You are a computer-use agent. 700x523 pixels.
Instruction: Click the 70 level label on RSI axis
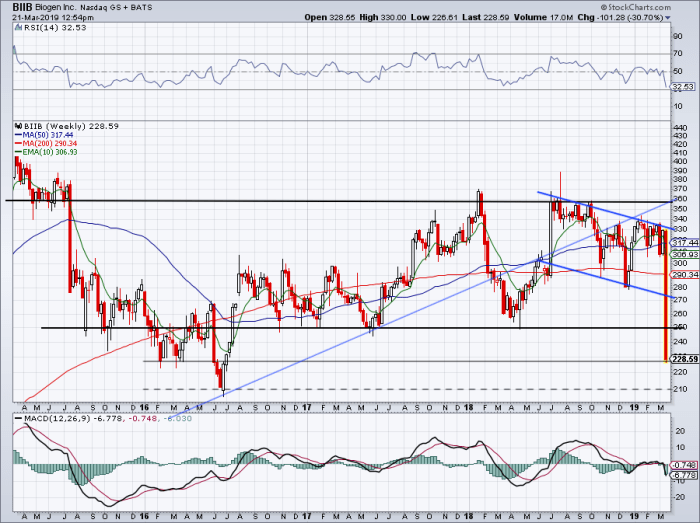click(678, 54)
